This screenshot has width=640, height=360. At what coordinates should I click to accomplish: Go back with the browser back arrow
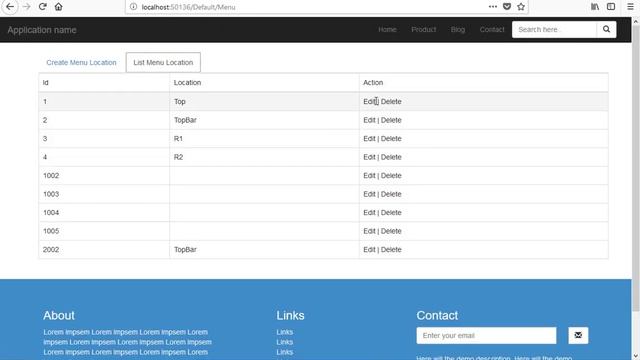coord(10,7)
